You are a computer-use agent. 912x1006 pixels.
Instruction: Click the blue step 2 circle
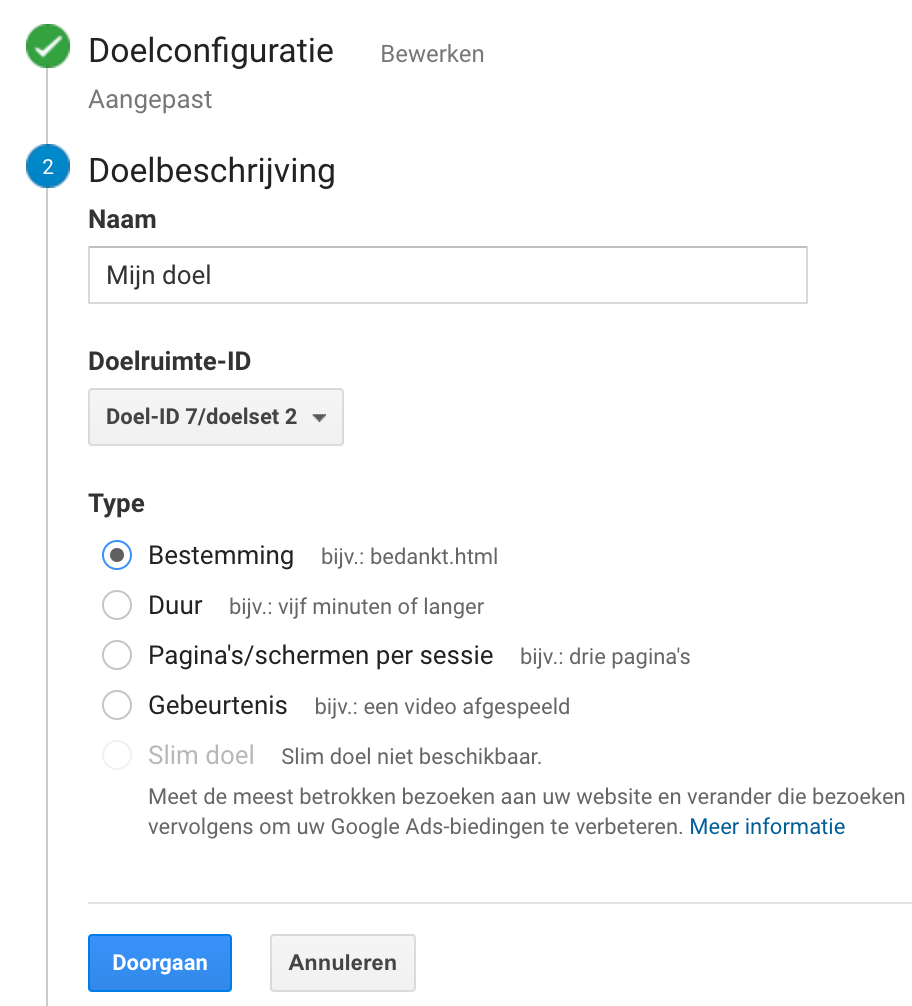47,168
